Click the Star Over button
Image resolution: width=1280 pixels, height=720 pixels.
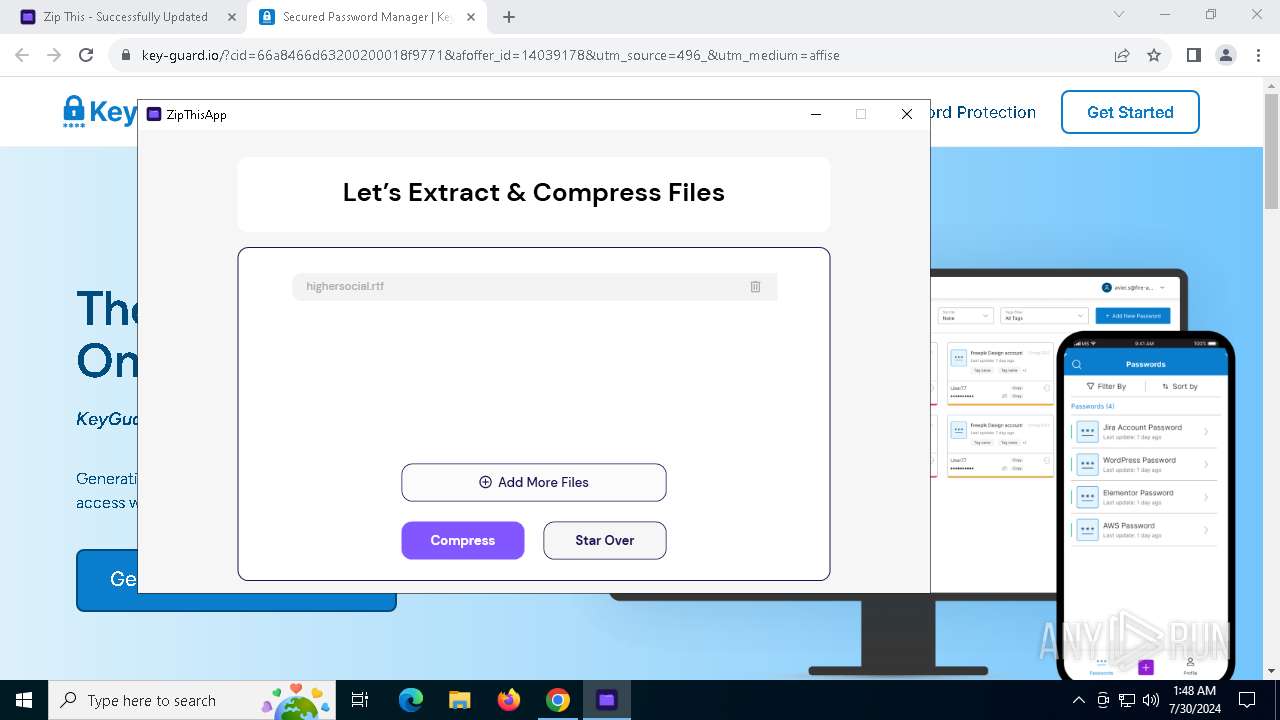[605, 540]
